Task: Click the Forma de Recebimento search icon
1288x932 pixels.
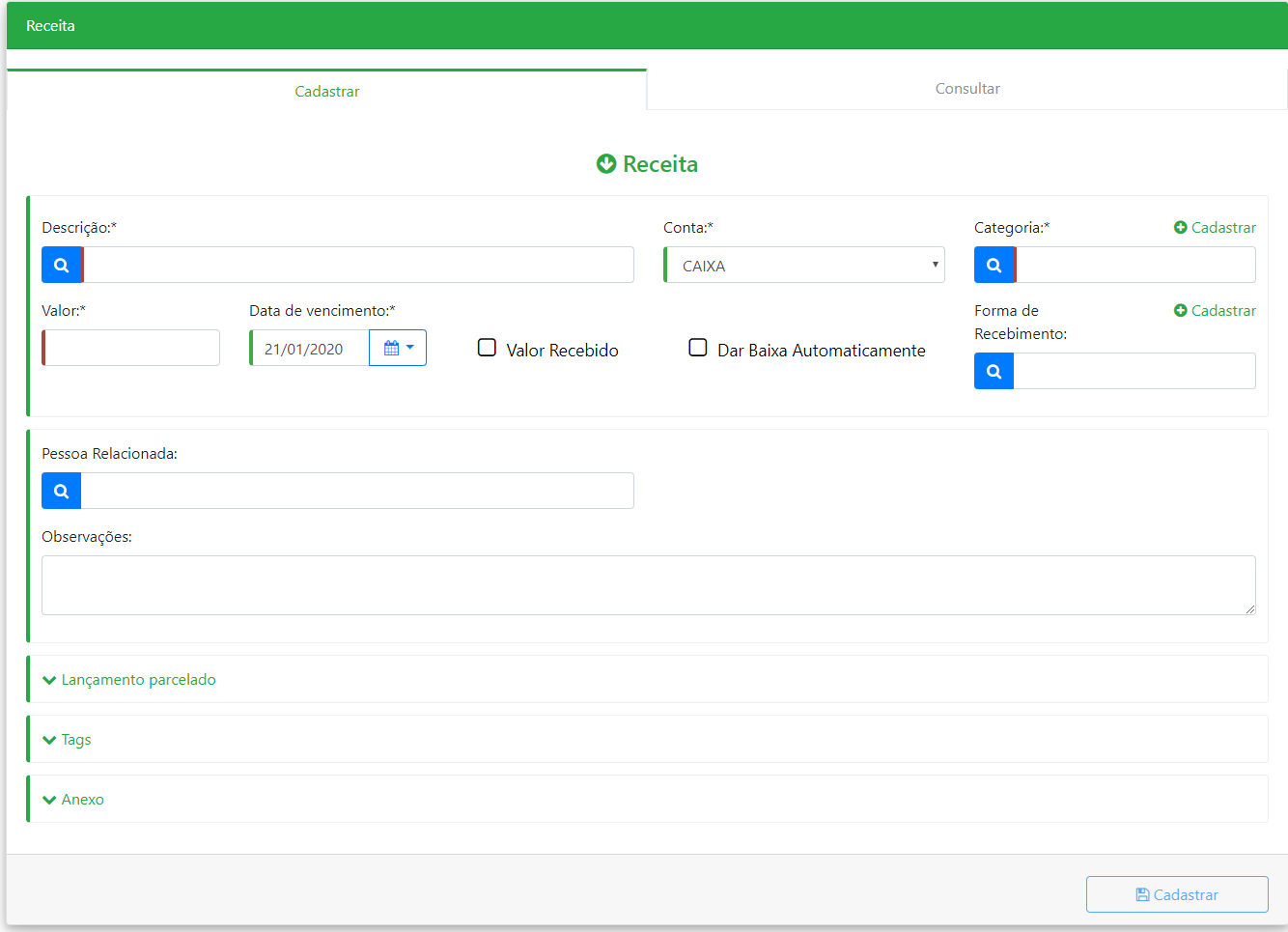Action: 994,371
